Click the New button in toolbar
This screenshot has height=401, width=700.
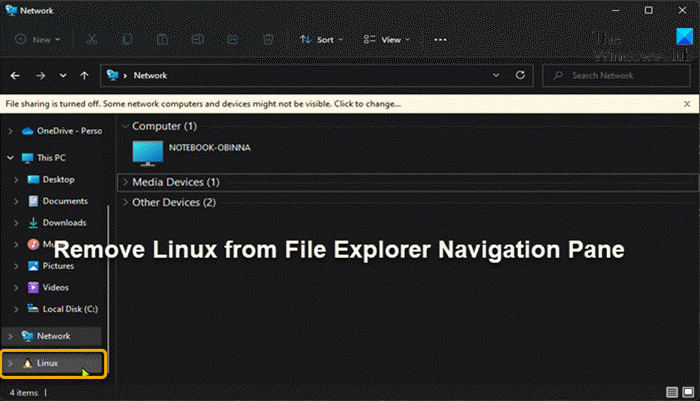tap(38, 39)
